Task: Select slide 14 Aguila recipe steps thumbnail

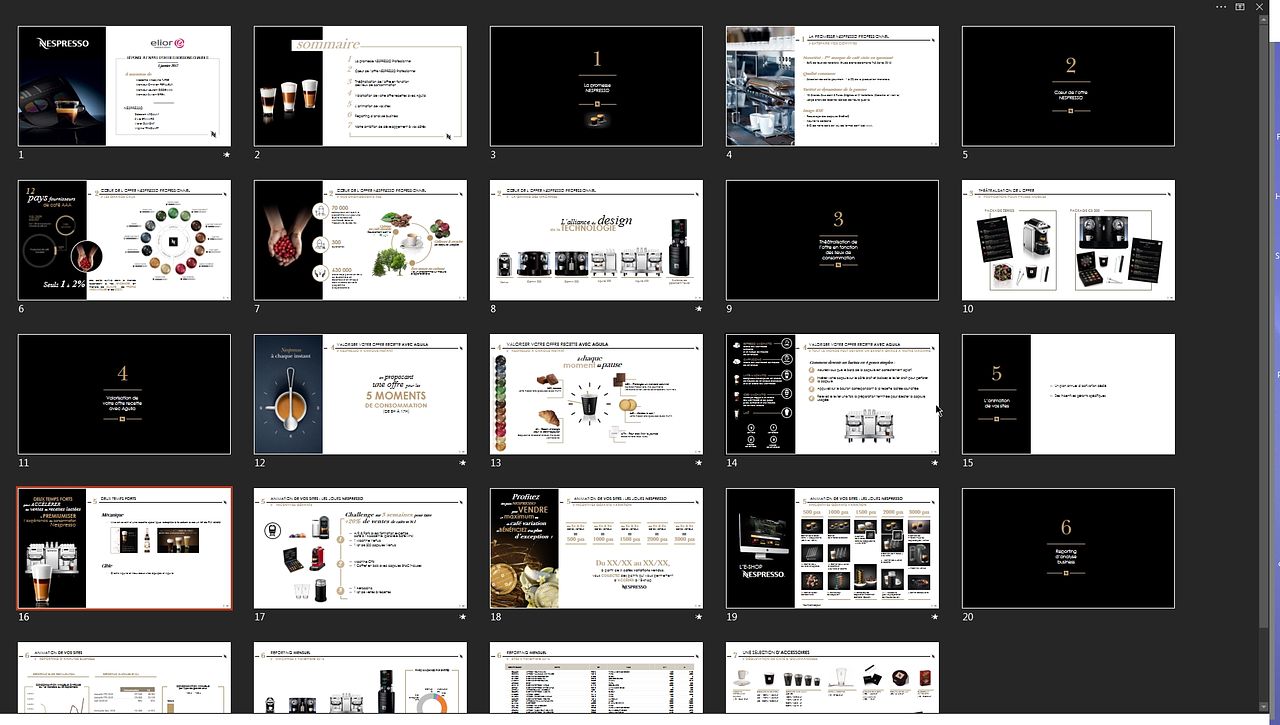Action: click(832, 394)
